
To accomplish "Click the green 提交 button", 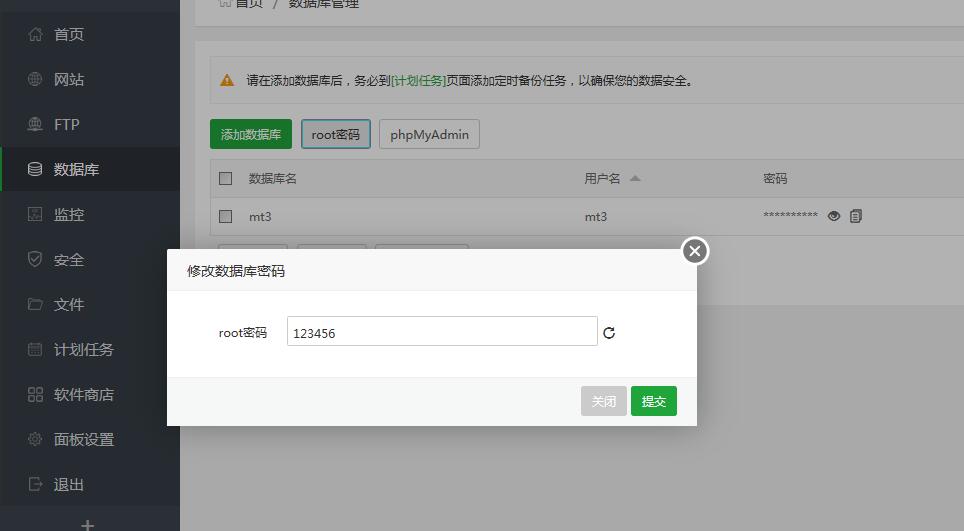I will tap(653, 401).
